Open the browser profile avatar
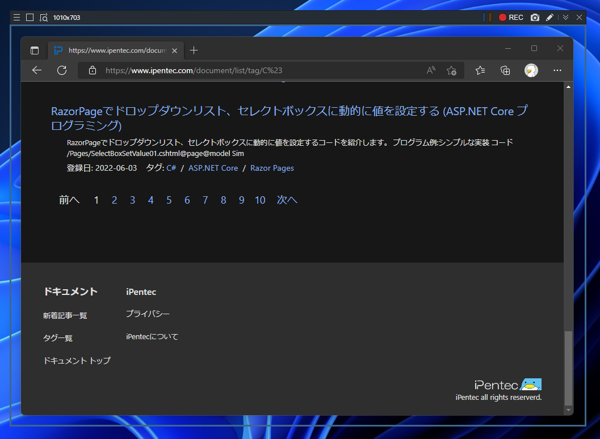This screenshot has height=439, width=600. (x=531, y=70)
